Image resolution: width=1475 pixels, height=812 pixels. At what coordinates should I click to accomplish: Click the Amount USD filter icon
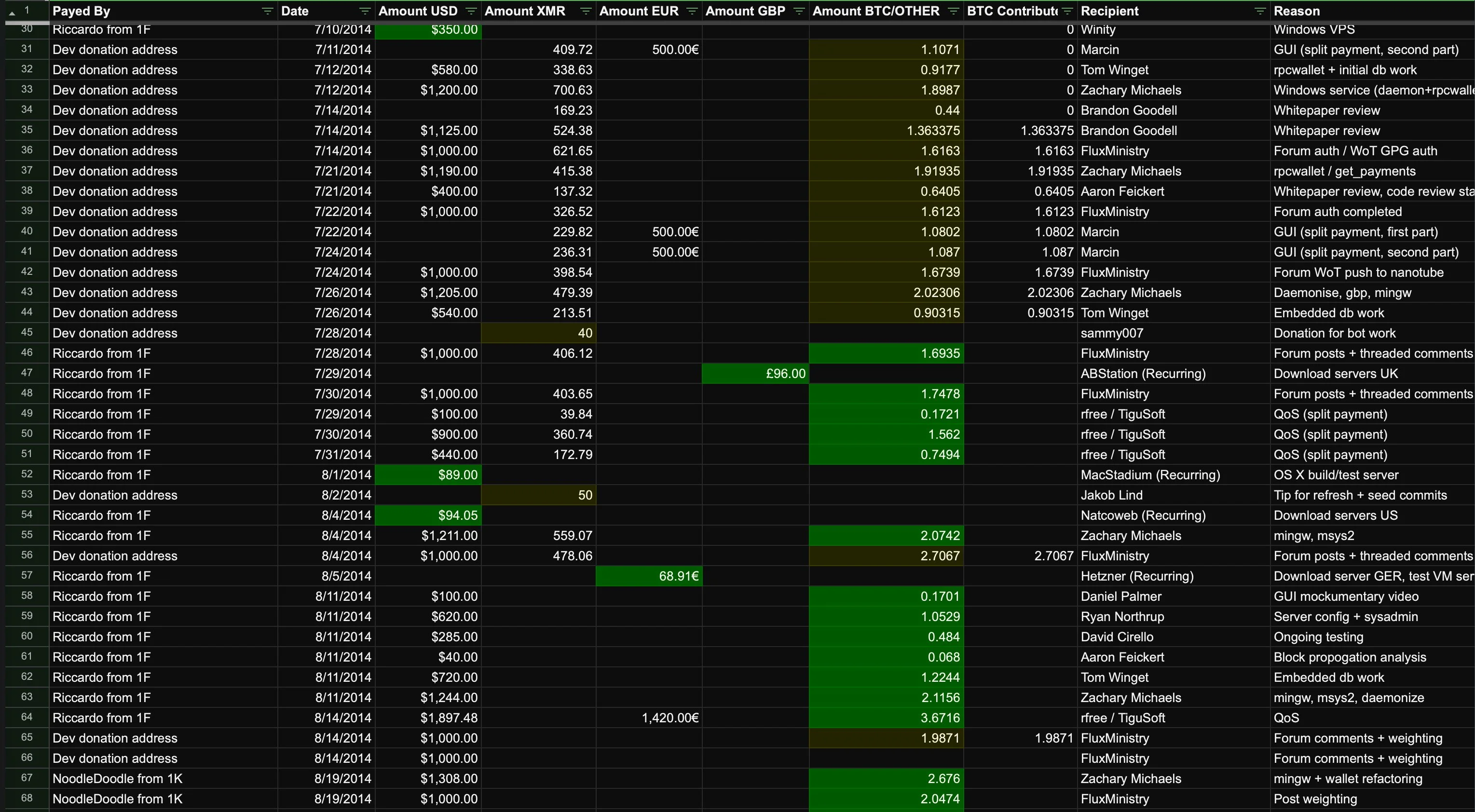tap(471, 12)
